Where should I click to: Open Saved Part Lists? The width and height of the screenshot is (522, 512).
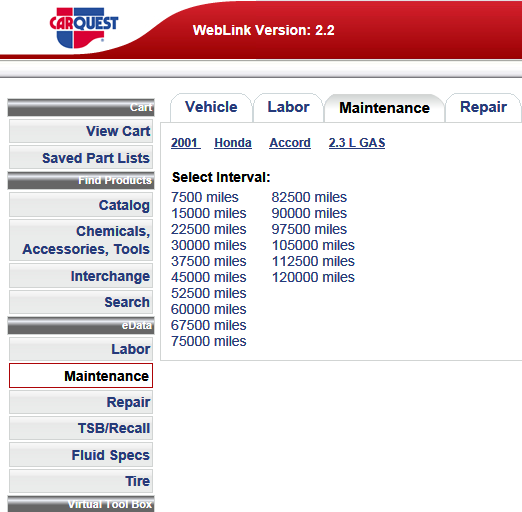(81, 158)
